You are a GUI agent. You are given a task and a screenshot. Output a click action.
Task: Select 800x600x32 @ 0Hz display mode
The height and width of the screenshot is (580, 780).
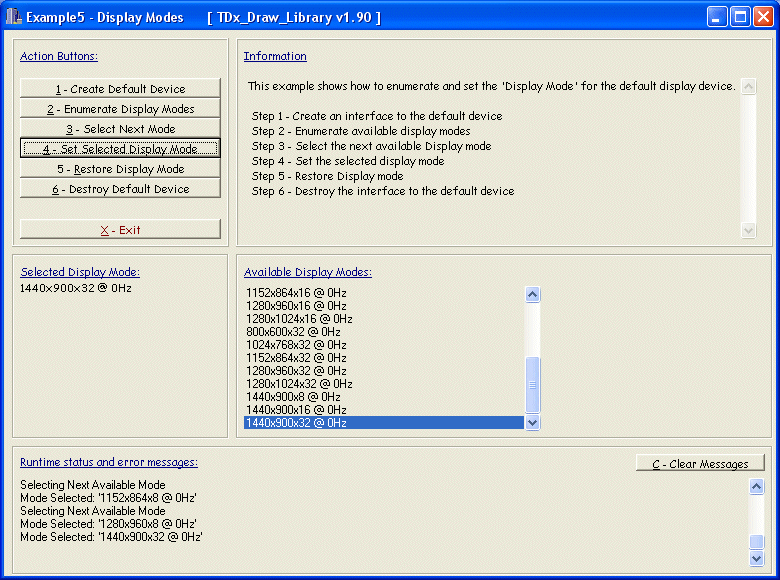[293, 332]
